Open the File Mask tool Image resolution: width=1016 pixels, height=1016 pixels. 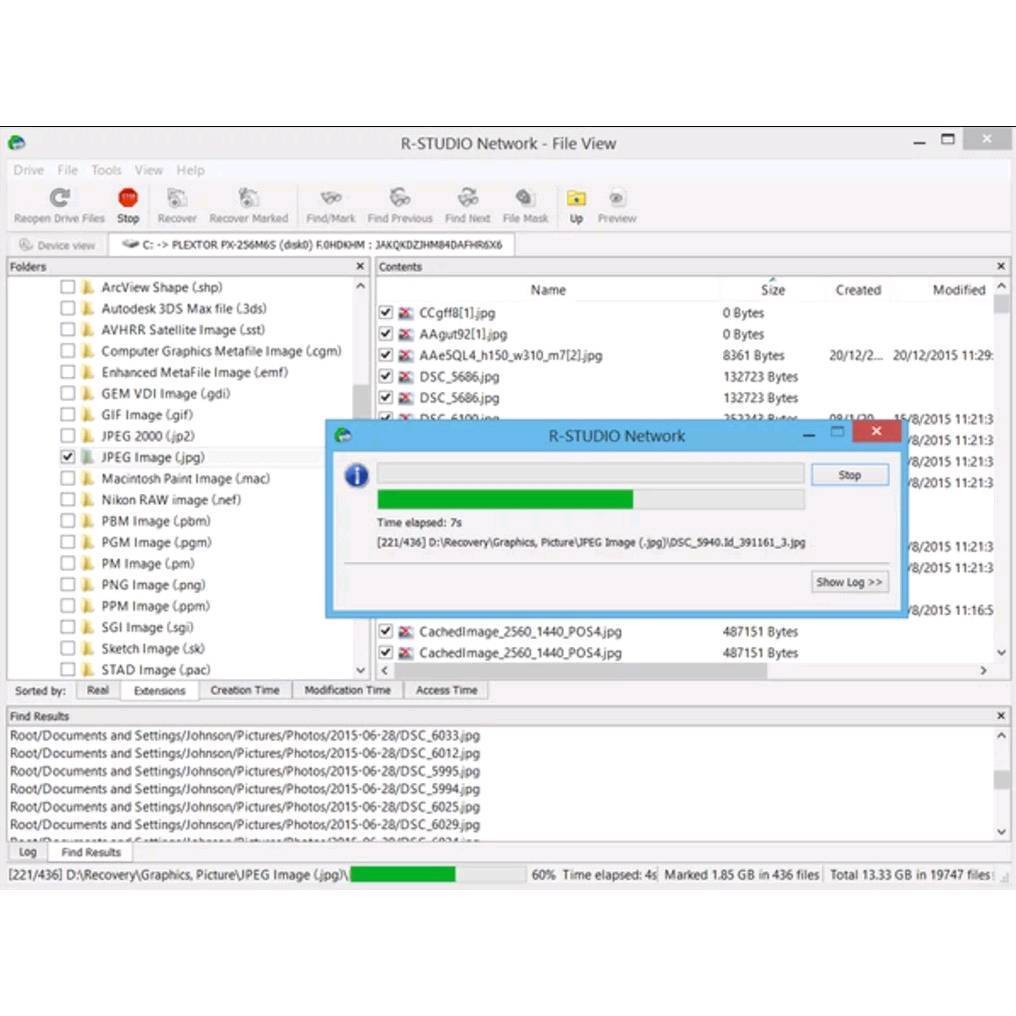click(525, 197)
